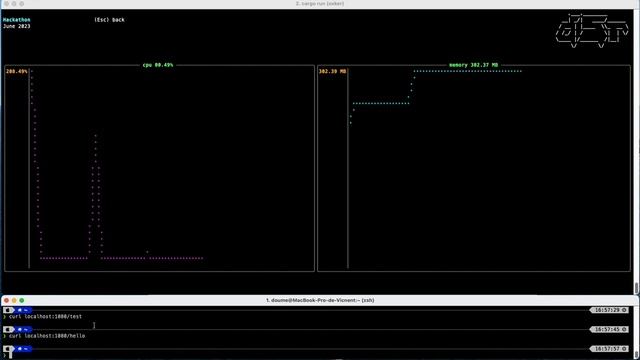Click the scrollbar thumb of the cargo run window
Image resolution: width=640 pixels, height=360 pixels.
coord(636,288)
